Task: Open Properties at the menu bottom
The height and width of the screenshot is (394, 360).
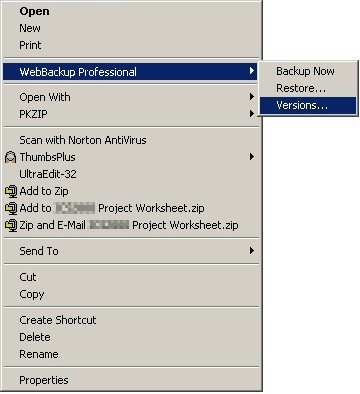Action: coord(131,380)
